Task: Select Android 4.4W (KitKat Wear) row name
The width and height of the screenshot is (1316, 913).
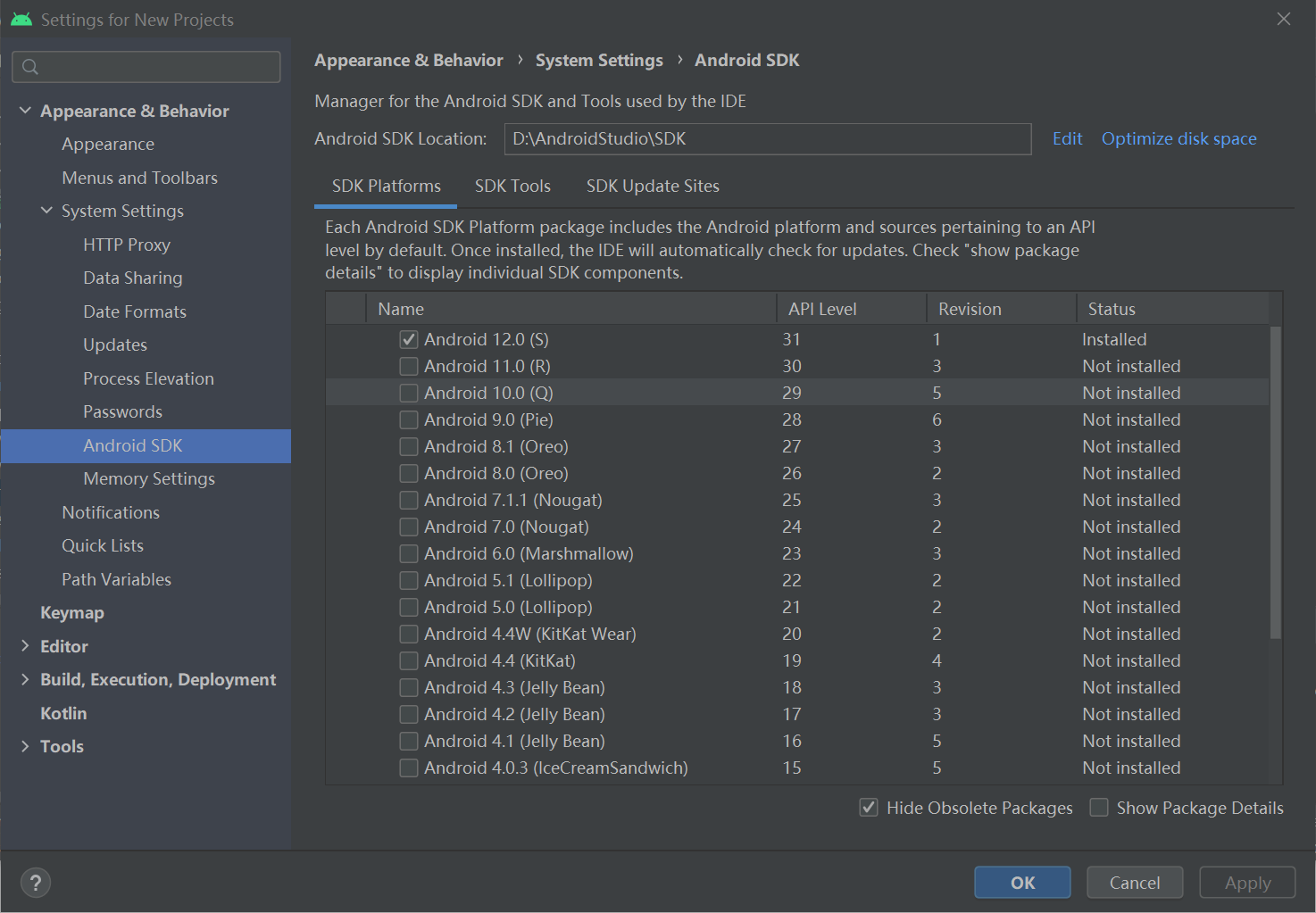Action: point(530,634)
